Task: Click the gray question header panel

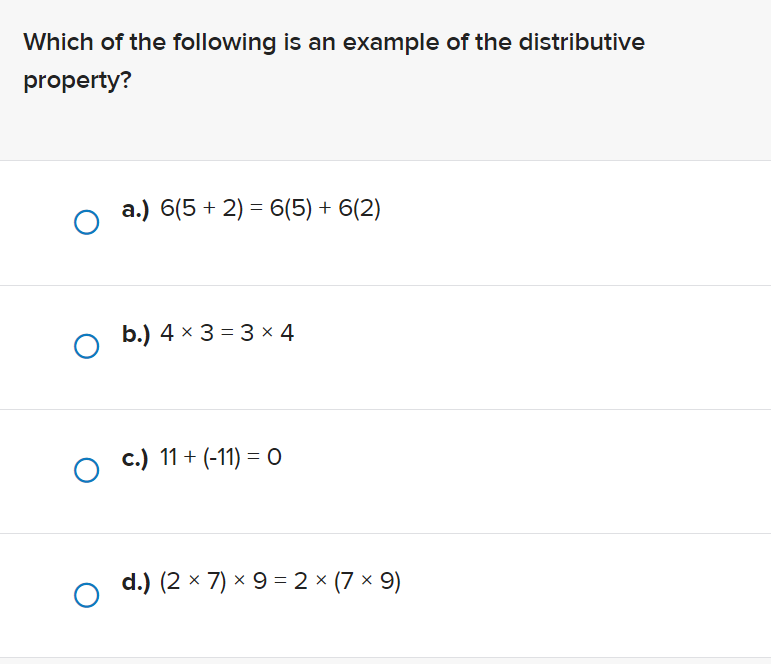Action: 386,80
